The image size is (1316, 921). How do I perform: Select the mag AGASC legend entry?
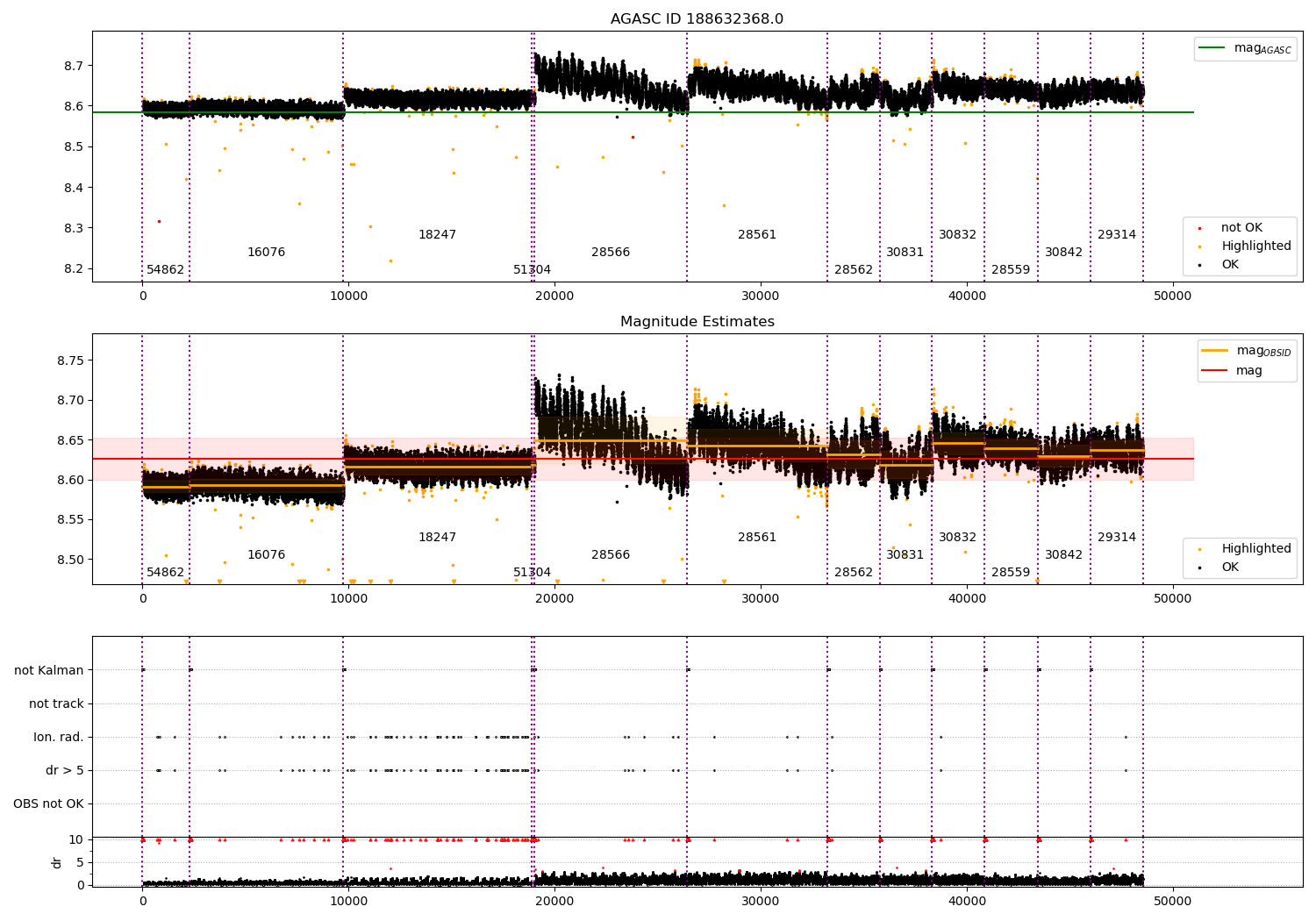pos(1246,48)
